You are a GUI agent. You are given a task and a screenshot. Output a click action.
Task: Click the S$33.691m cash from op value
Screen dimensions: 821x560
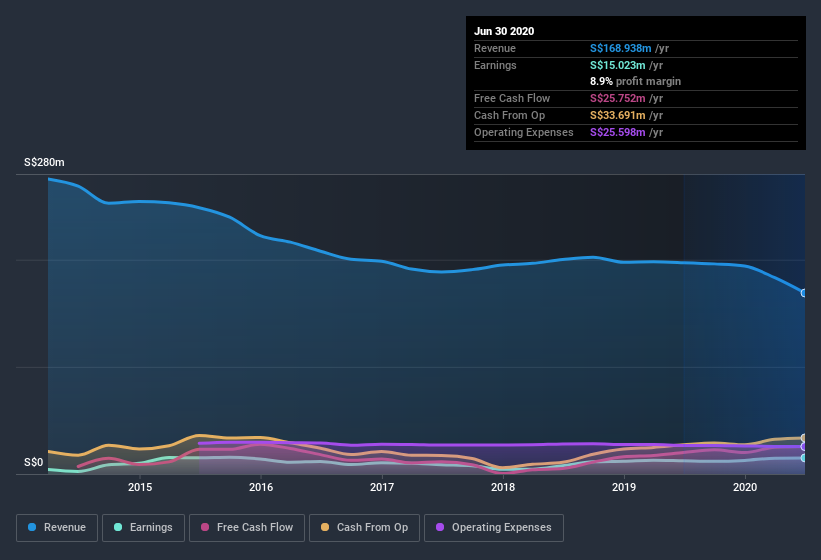click(617, 115)
